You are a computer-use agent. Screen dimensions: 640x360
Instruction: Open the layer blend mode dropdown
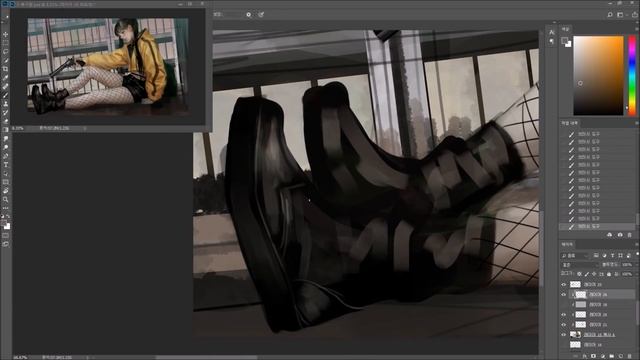[x=580, y=265]
